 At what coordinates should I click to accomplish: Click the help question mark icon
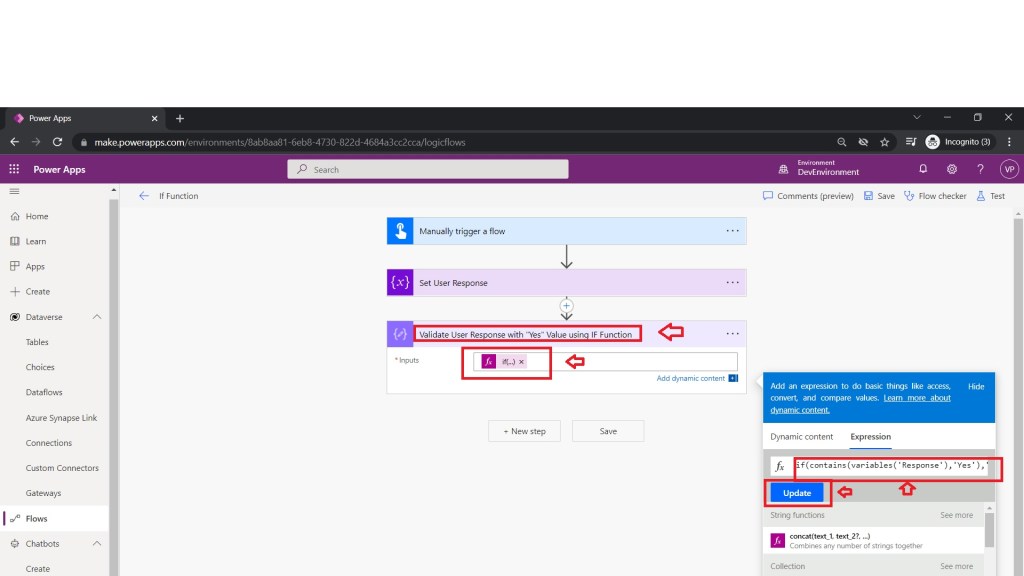click(x=980, y=169)
